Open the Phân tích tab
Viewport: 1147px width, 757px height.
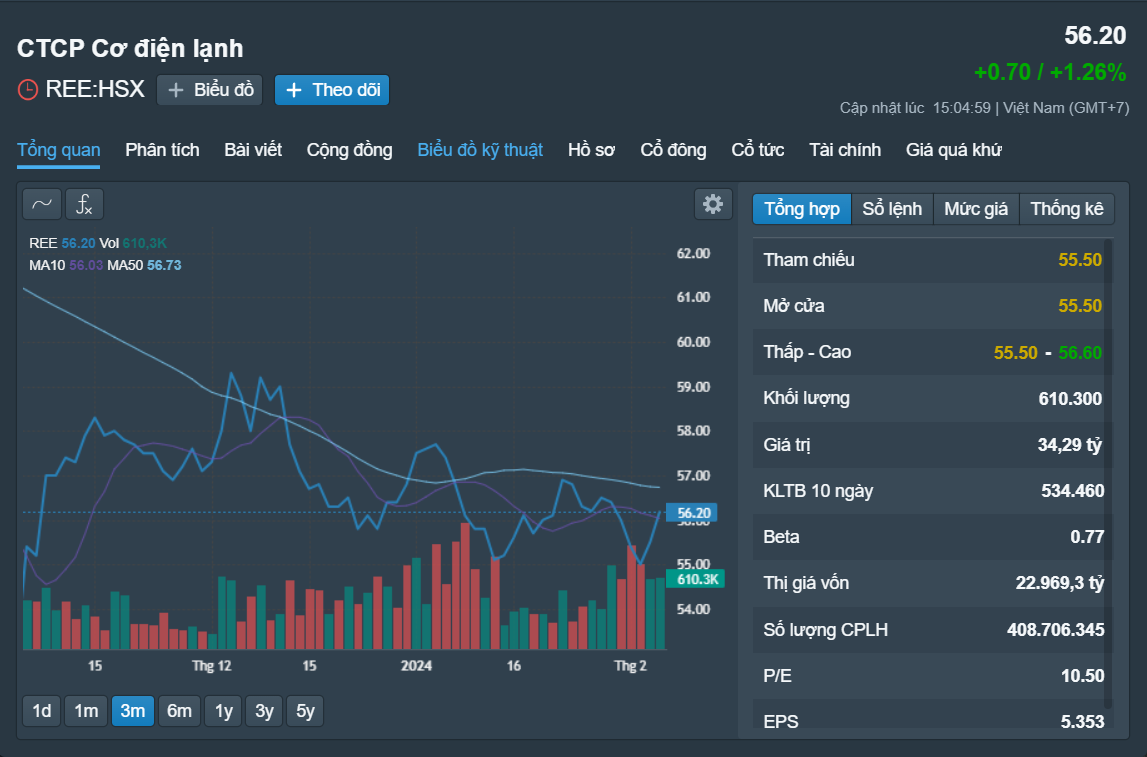tap(162, 150)
